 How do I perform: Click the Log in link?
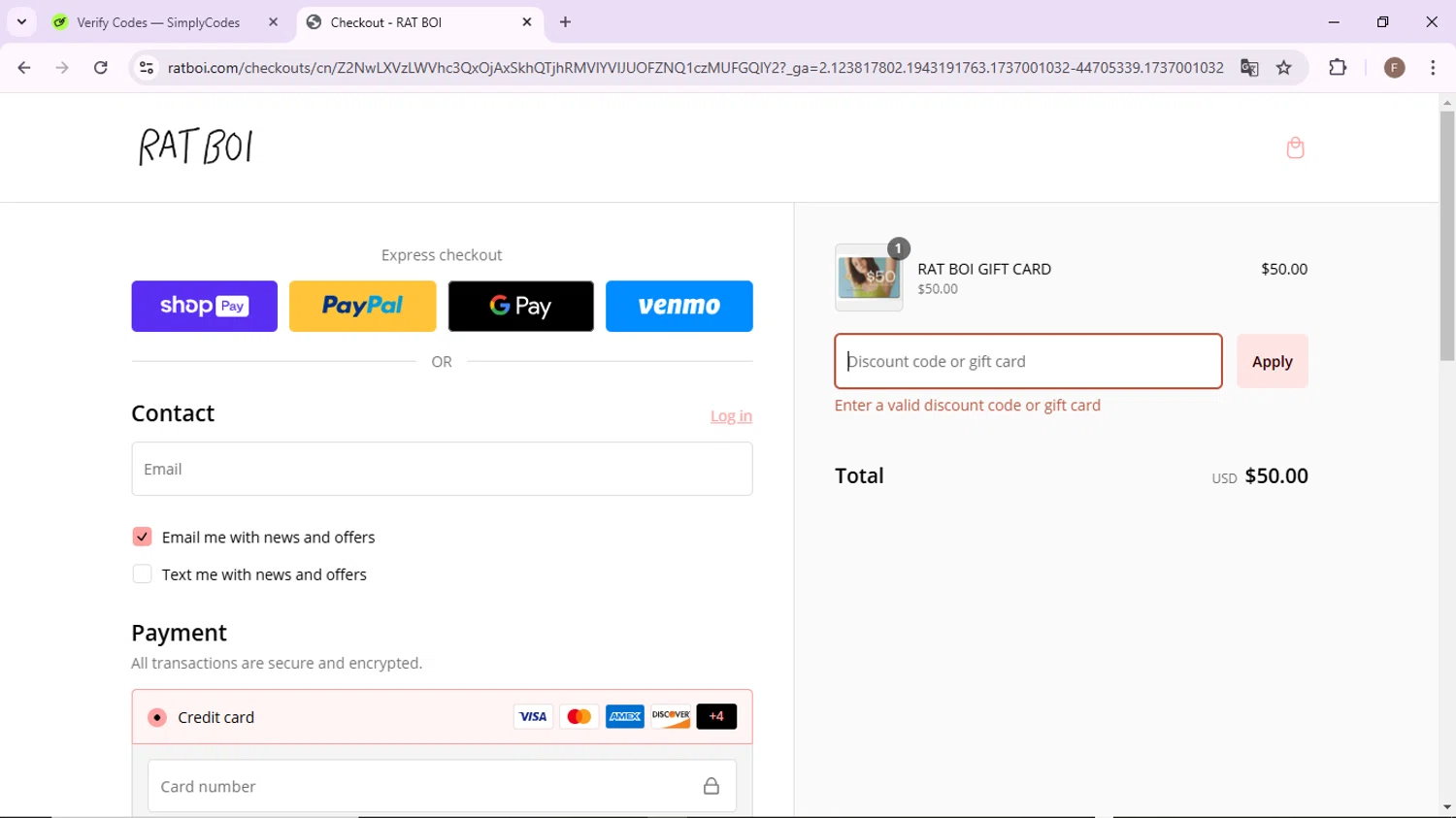click(x=731, y=416)
